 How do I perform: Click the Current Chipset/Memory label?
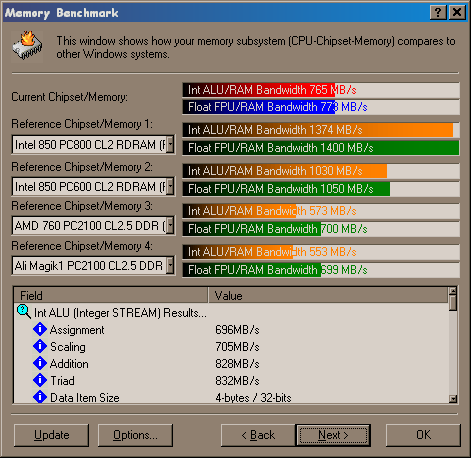[x=69, y=97]
